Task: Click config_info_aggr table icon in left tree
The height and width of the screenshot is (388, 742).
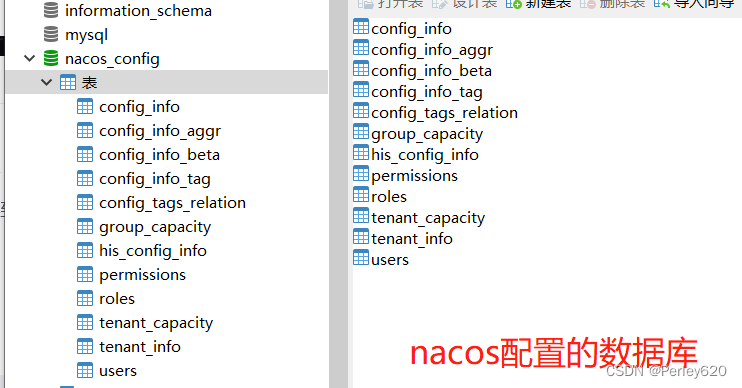Action: (85, 130)
